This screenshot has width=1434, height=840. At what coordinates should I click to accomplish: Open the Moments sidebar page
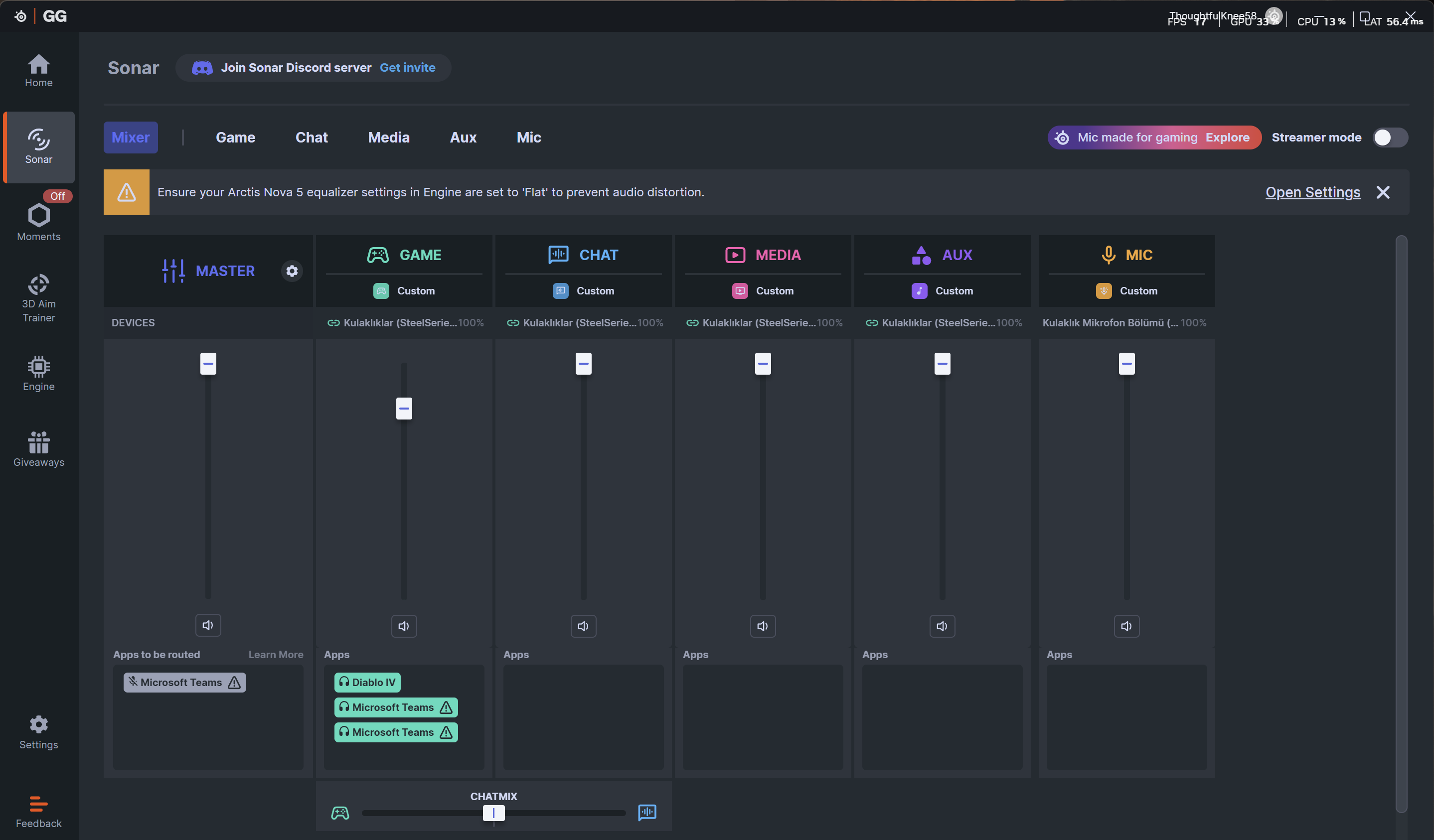pos(39,223)
